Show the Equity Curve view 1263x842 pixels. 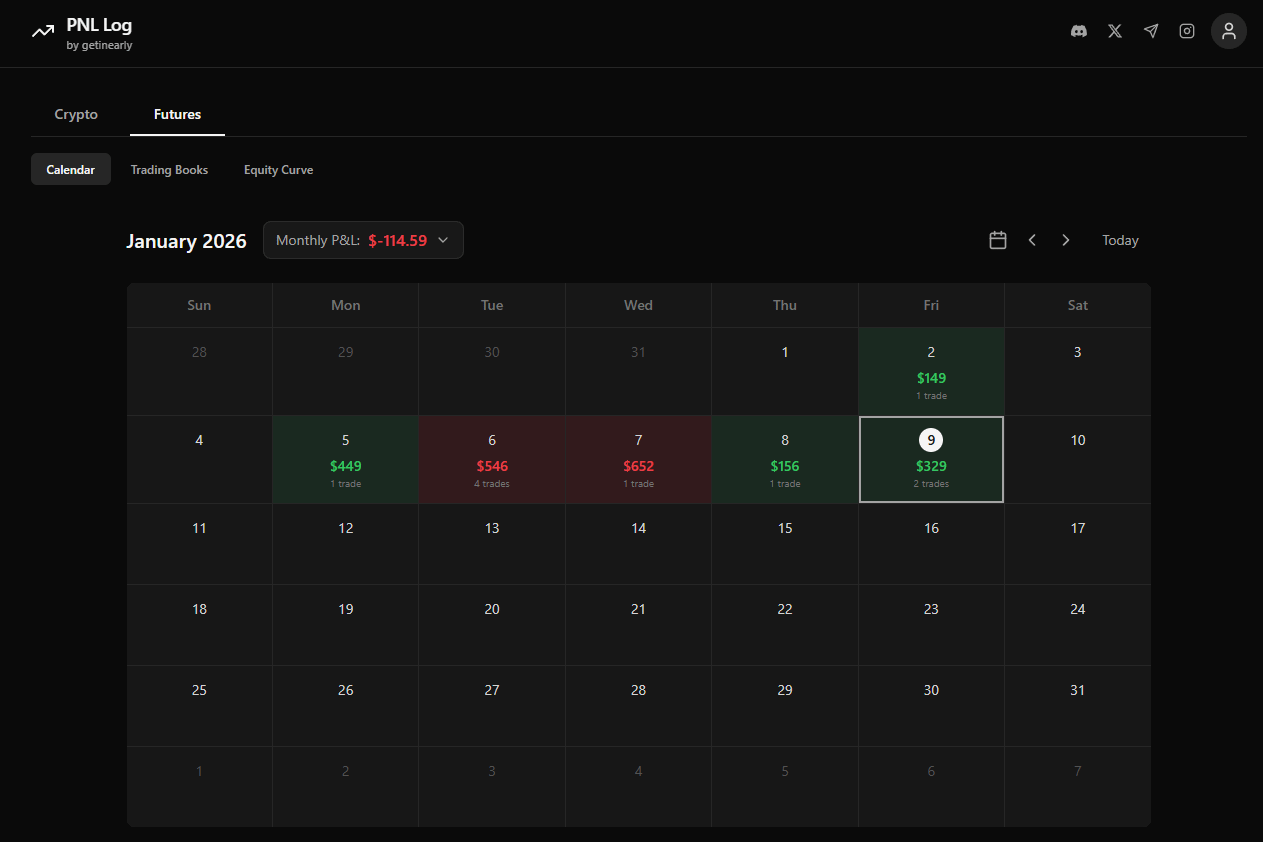click(x=278, y=170)
